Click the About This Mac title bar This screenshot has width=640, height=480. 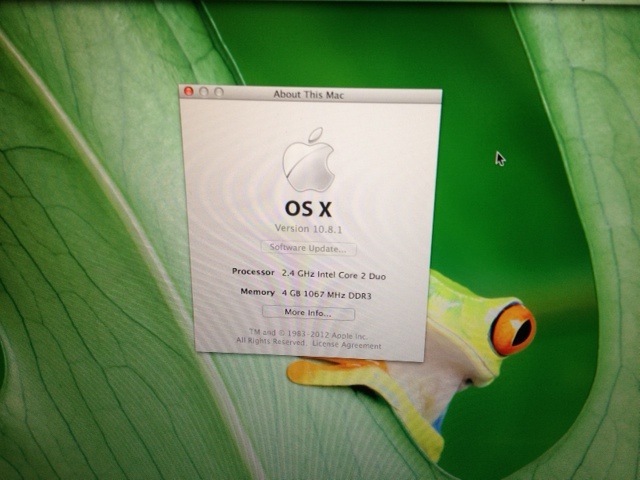coord(310,95)
